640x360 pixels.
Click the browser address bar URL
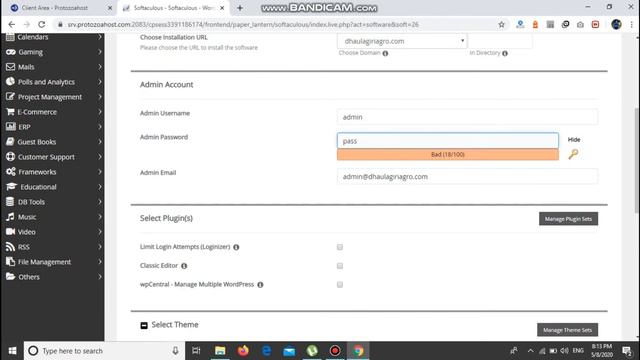243,24
